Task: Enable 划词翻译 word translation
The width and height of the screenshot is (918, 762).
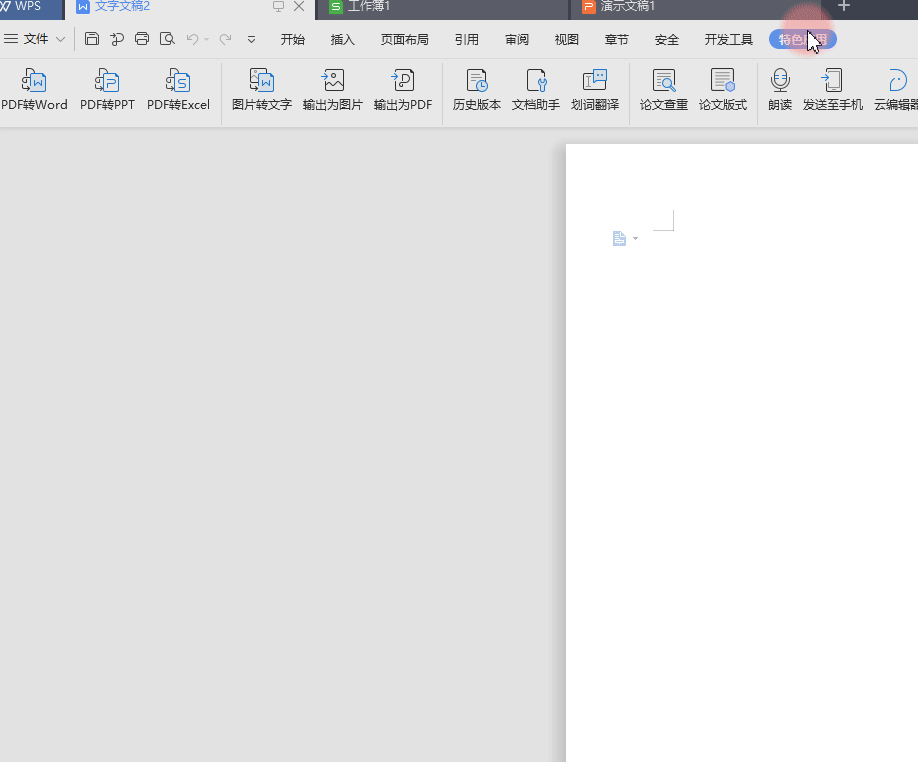Action: click(x=595, y=91)
